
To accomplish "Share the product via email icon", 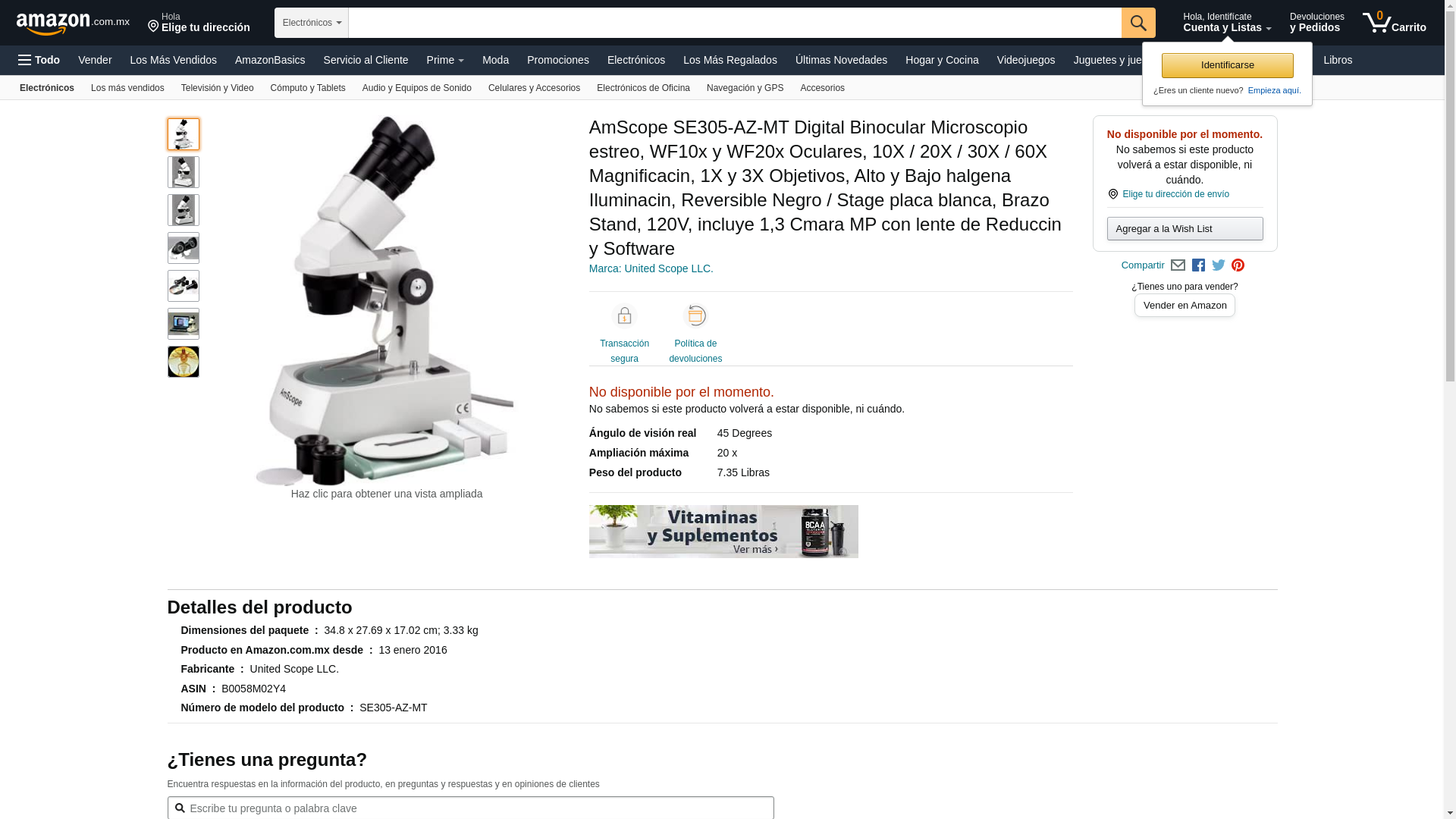I will [x=1178, y=265].
